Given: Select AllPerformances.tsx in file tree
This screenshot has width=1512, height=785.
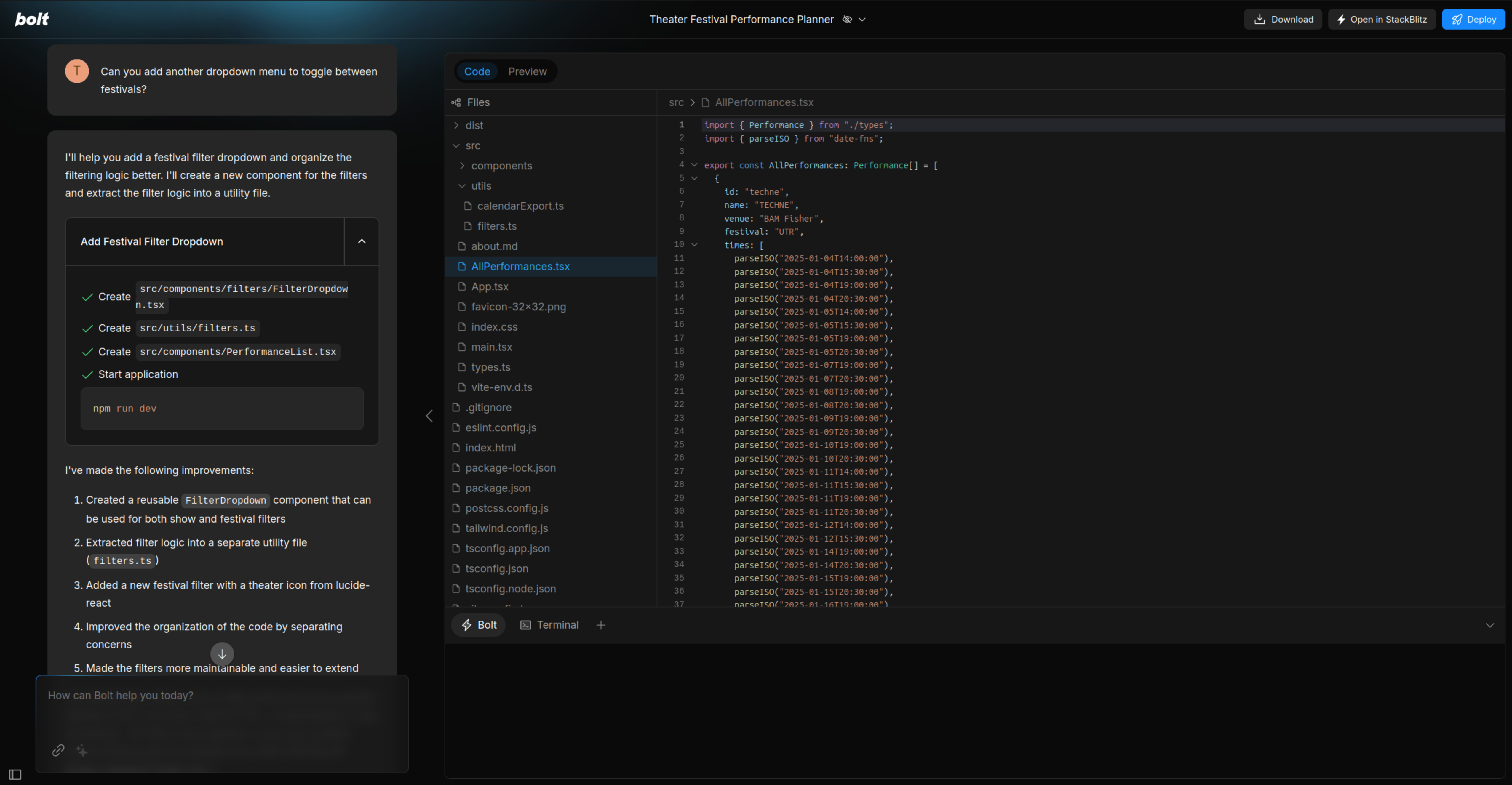Looking at the screenshot, I should tap(551, 266).
